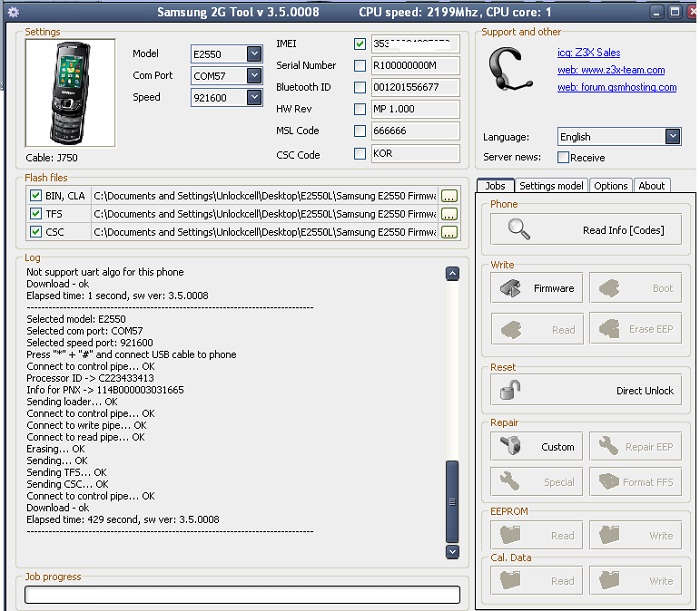This screenshot has height=611, width=700.
Task: Click the Special wrench icon
Action: (x=509, y=482)
